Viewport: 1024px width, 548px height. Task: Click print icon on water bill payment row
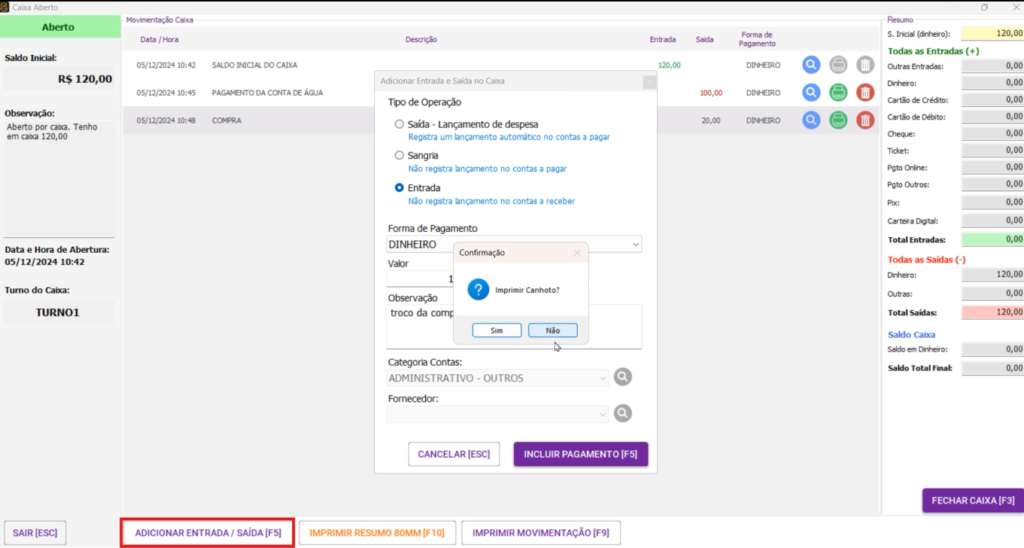[838, 93]
